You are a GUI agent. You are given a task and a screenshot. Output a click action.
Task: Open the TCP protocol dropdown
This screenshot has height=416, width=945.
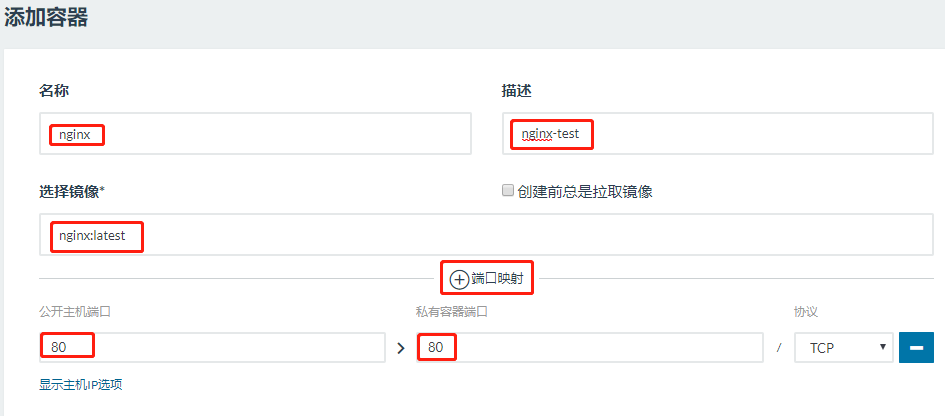(843, 347)
